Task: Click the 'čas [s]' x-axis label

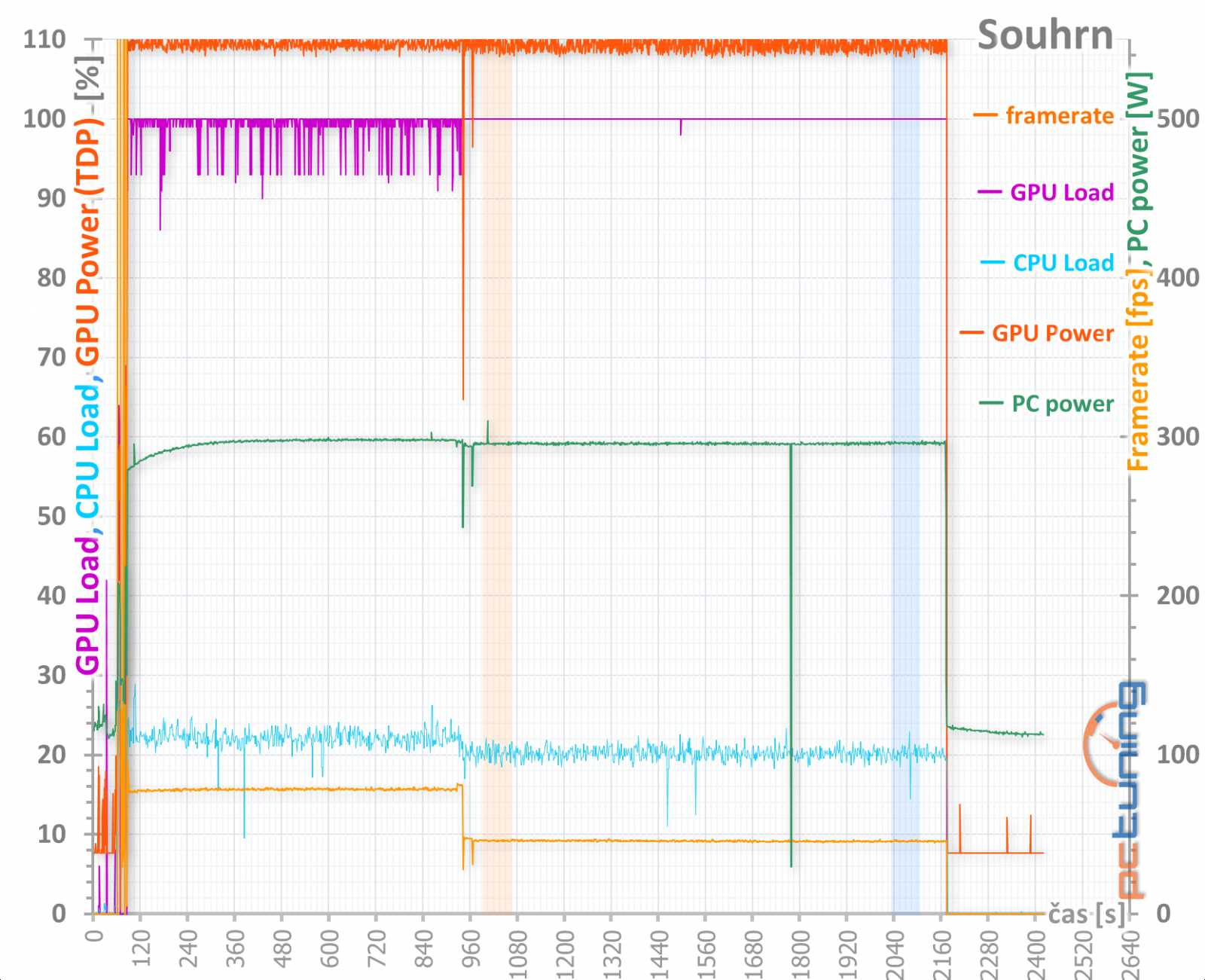Action: (x=1085, y=915)
